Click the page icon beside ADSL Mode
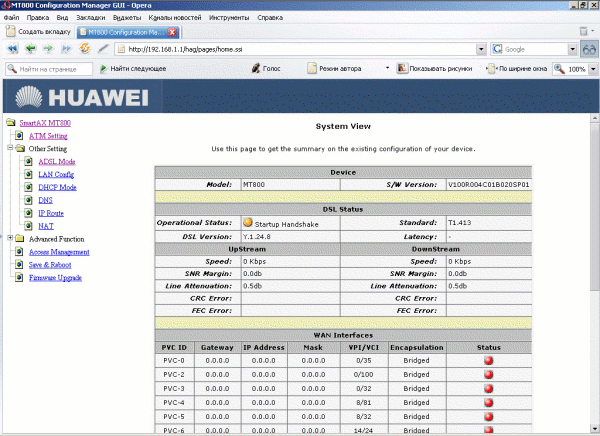This screenshot has height=436, width=600. 28,161
